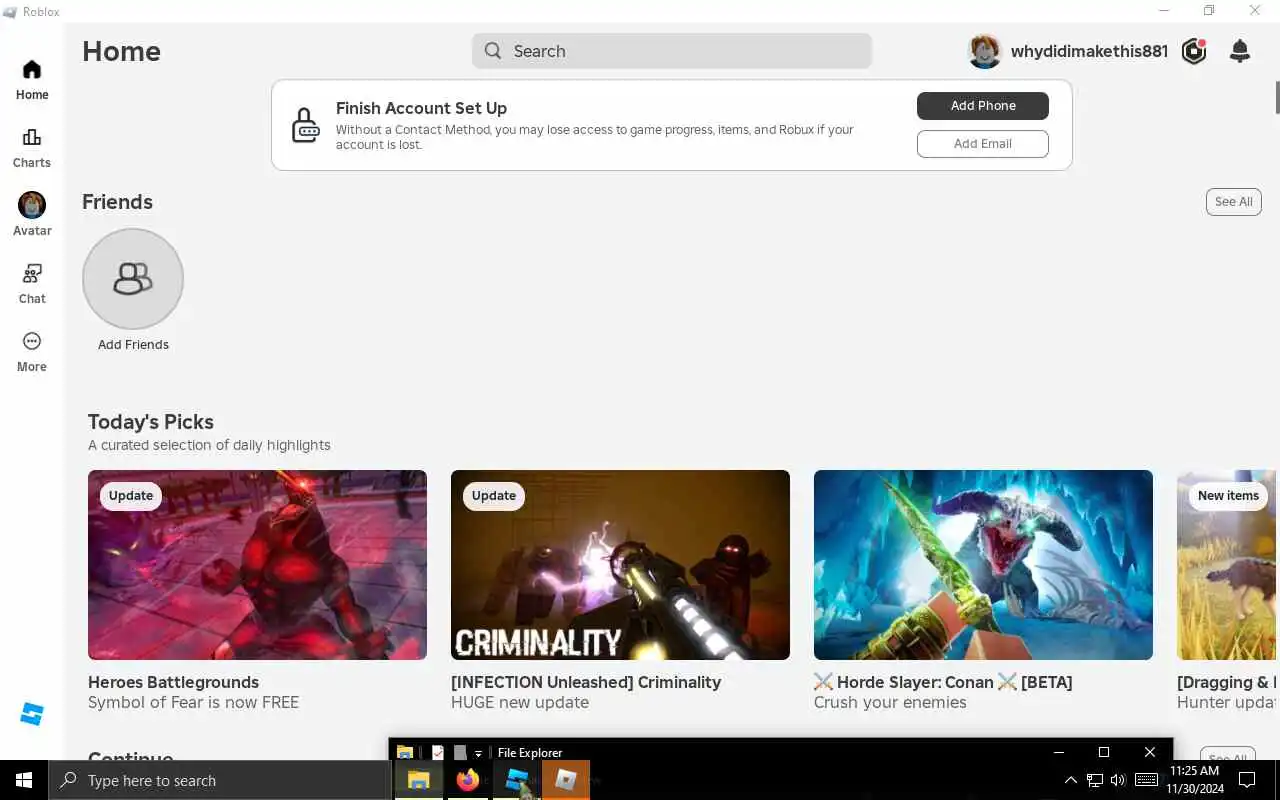Click the Add Email button

[x=983, y=144]
